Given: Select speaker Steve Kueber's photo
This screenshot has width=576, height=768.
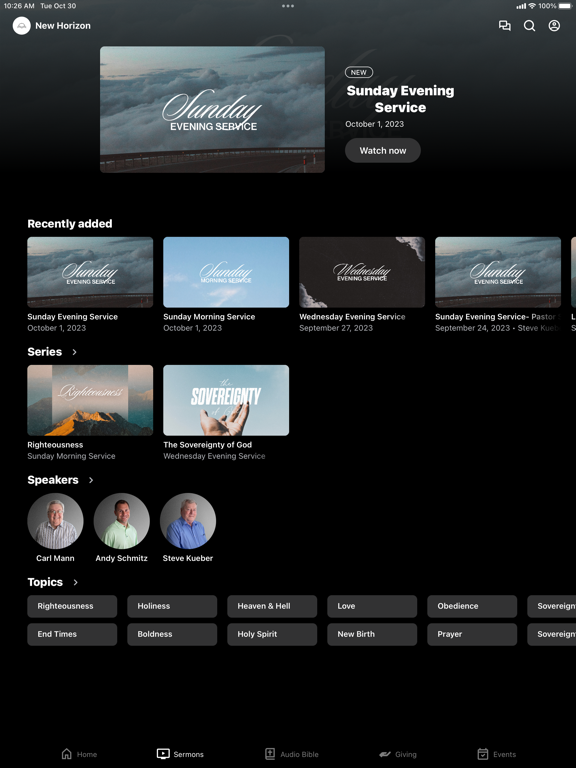Looking at the screenshot, I should [x=188, y=521].
